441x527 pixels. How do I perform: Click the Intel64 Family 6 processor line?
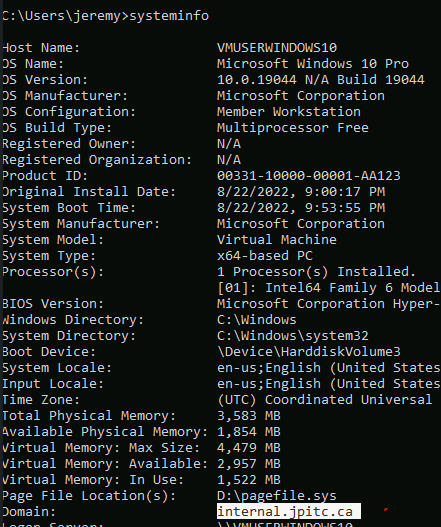(328, 288)
